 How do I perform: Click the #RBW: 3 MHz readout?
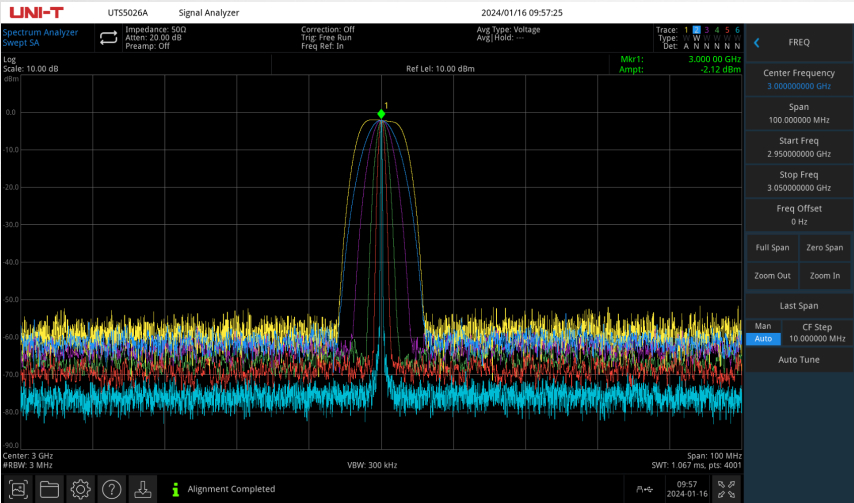click(x=28, y=465)
